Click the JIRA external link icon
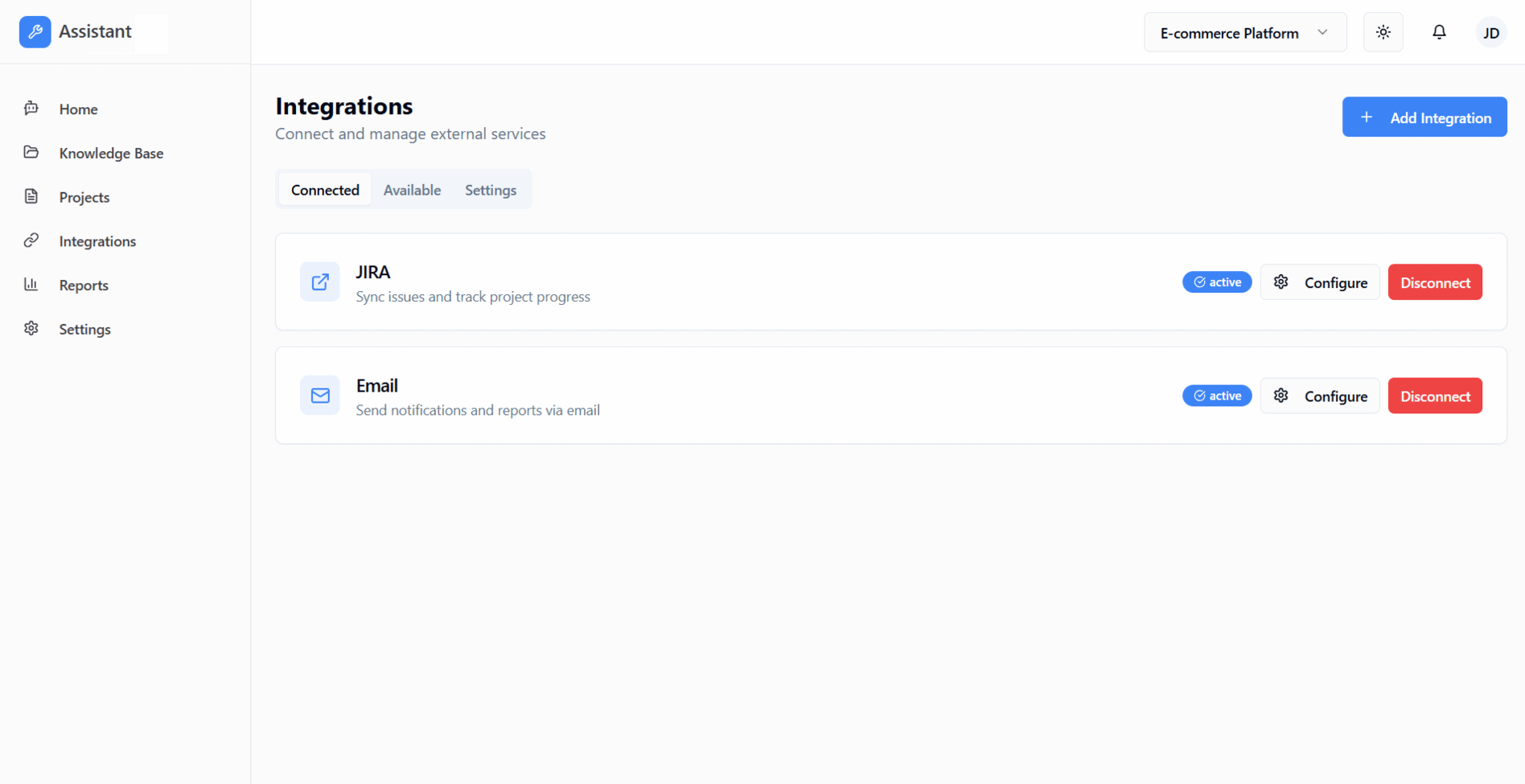 pyautogui.click(x=320, y=282)
